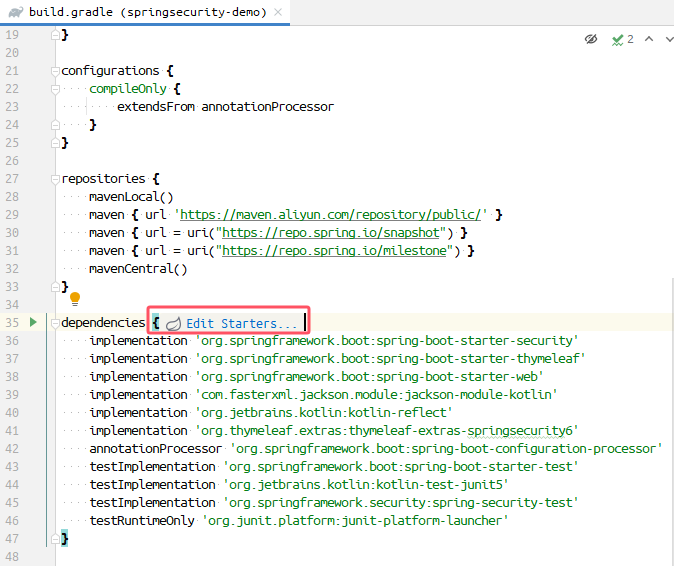Click the dependencies keyword
The height and width of the screenshot is (566, 674).
tap(103, 323)
